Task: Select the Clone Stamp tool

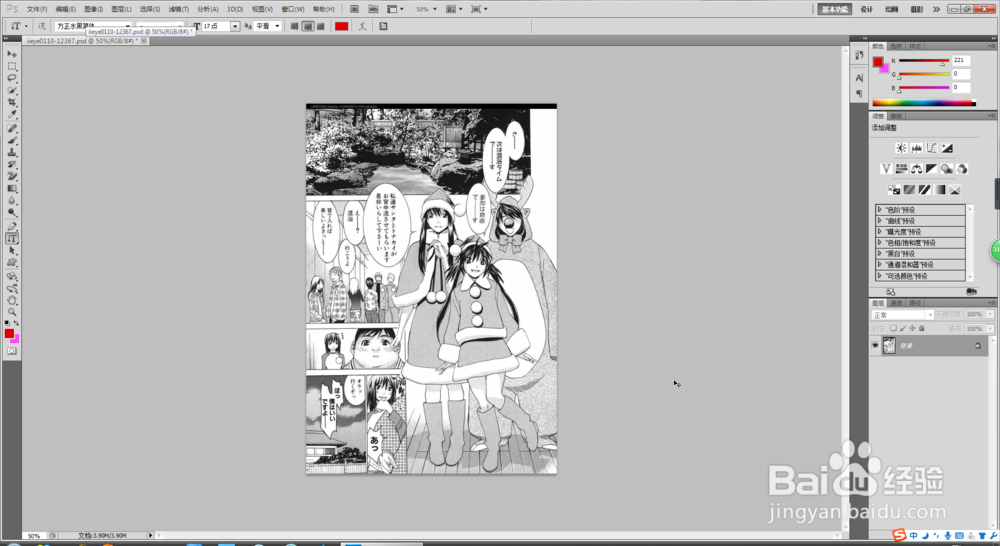Action: click(x=12, y=152)
